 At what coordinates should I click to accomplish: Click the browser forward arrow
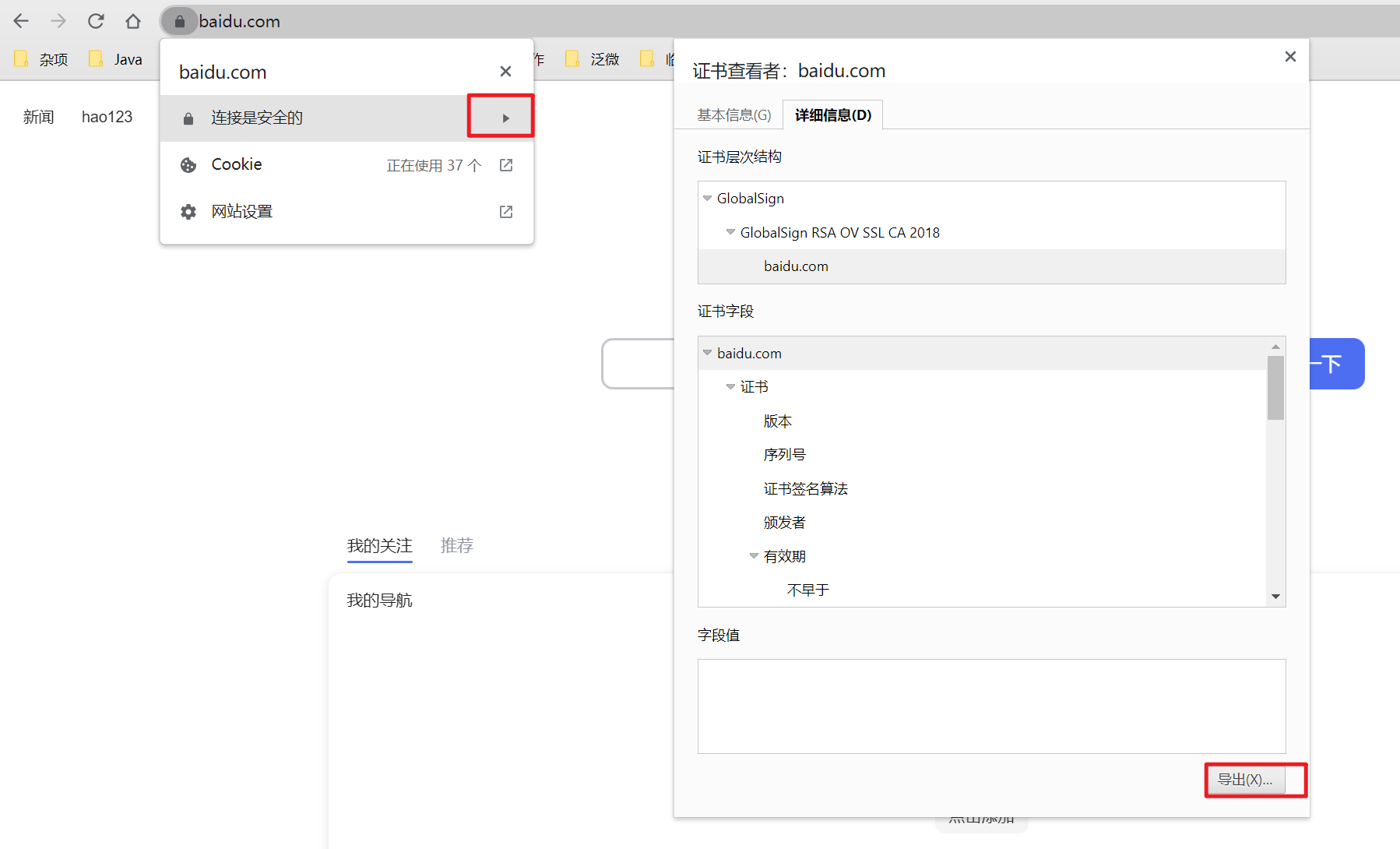(x=58, y=21)
